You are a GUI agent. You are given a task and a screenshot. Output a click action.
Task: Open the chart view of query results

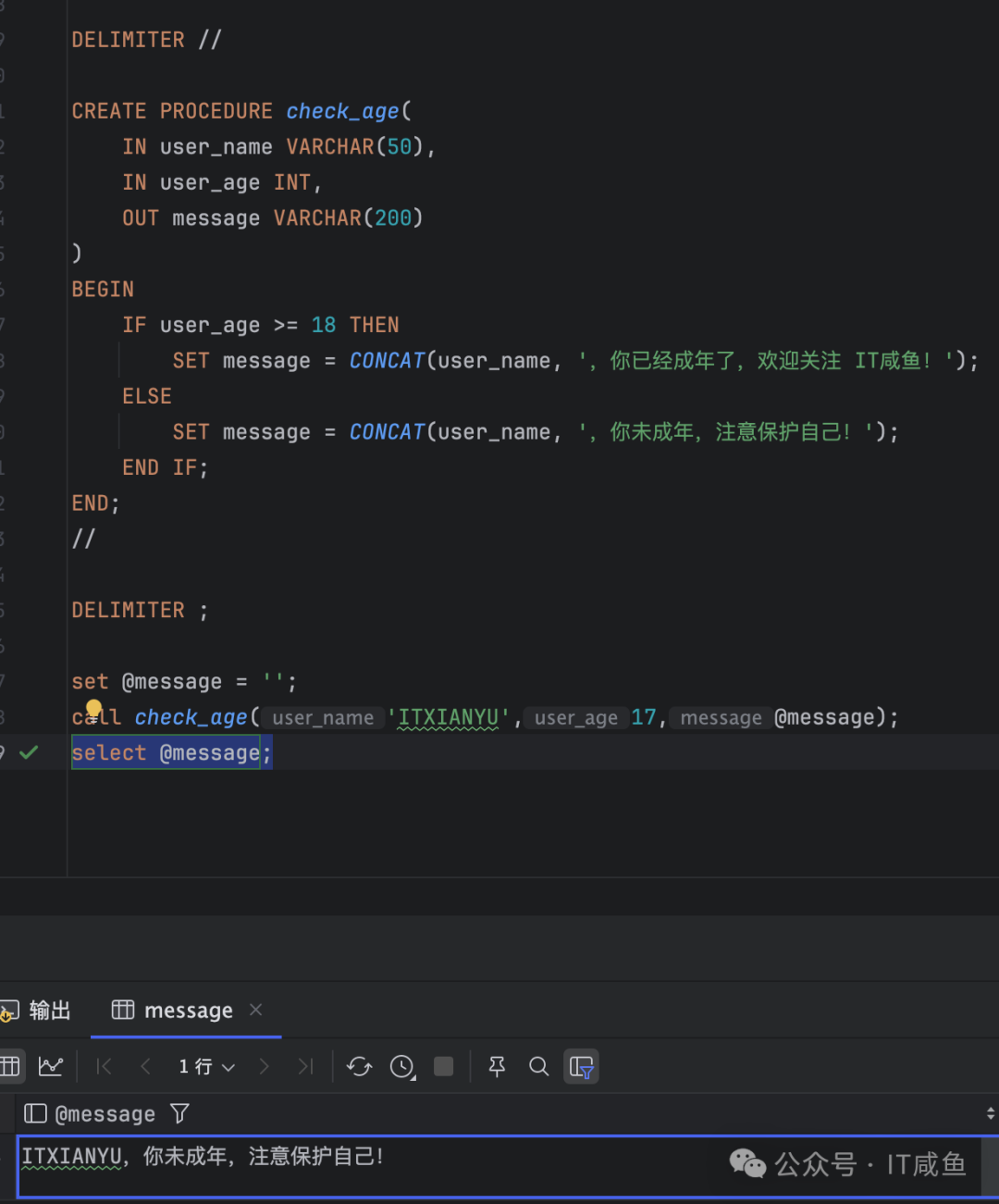pos(50,1066)
